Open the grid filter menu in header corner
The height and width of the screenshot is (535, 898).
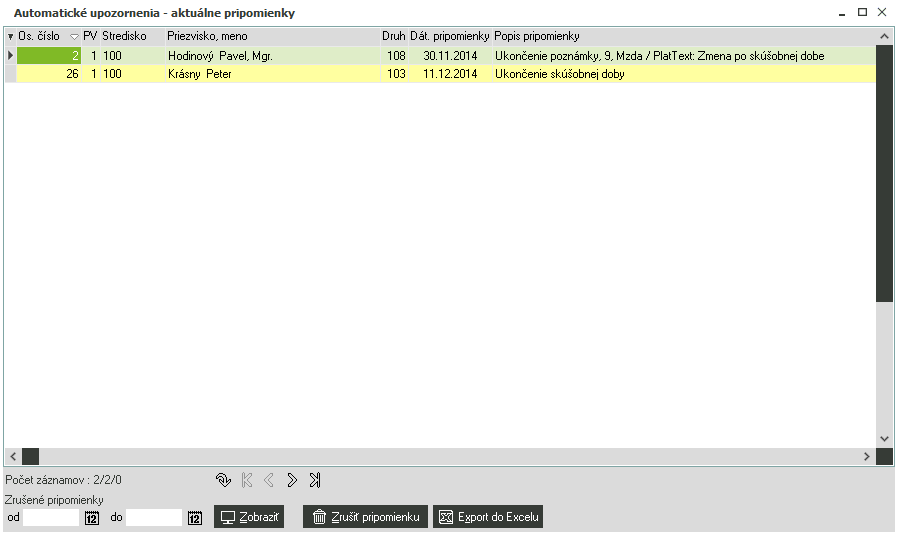tap(10, 37)
